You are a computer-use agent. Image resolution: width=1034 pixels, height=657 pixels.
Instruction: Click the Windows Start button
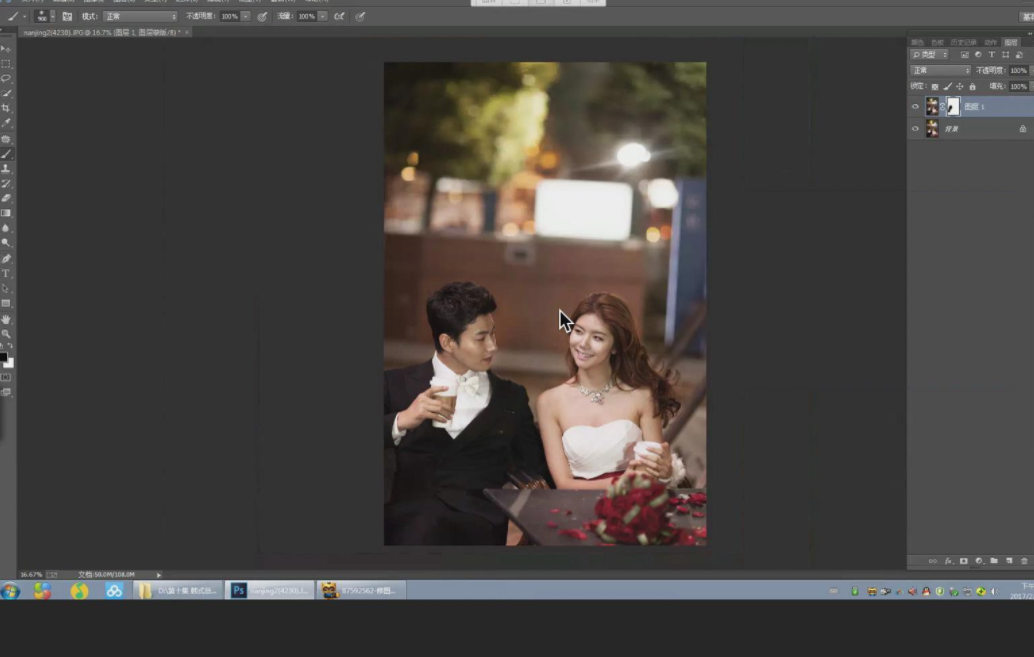pos(10,591)
